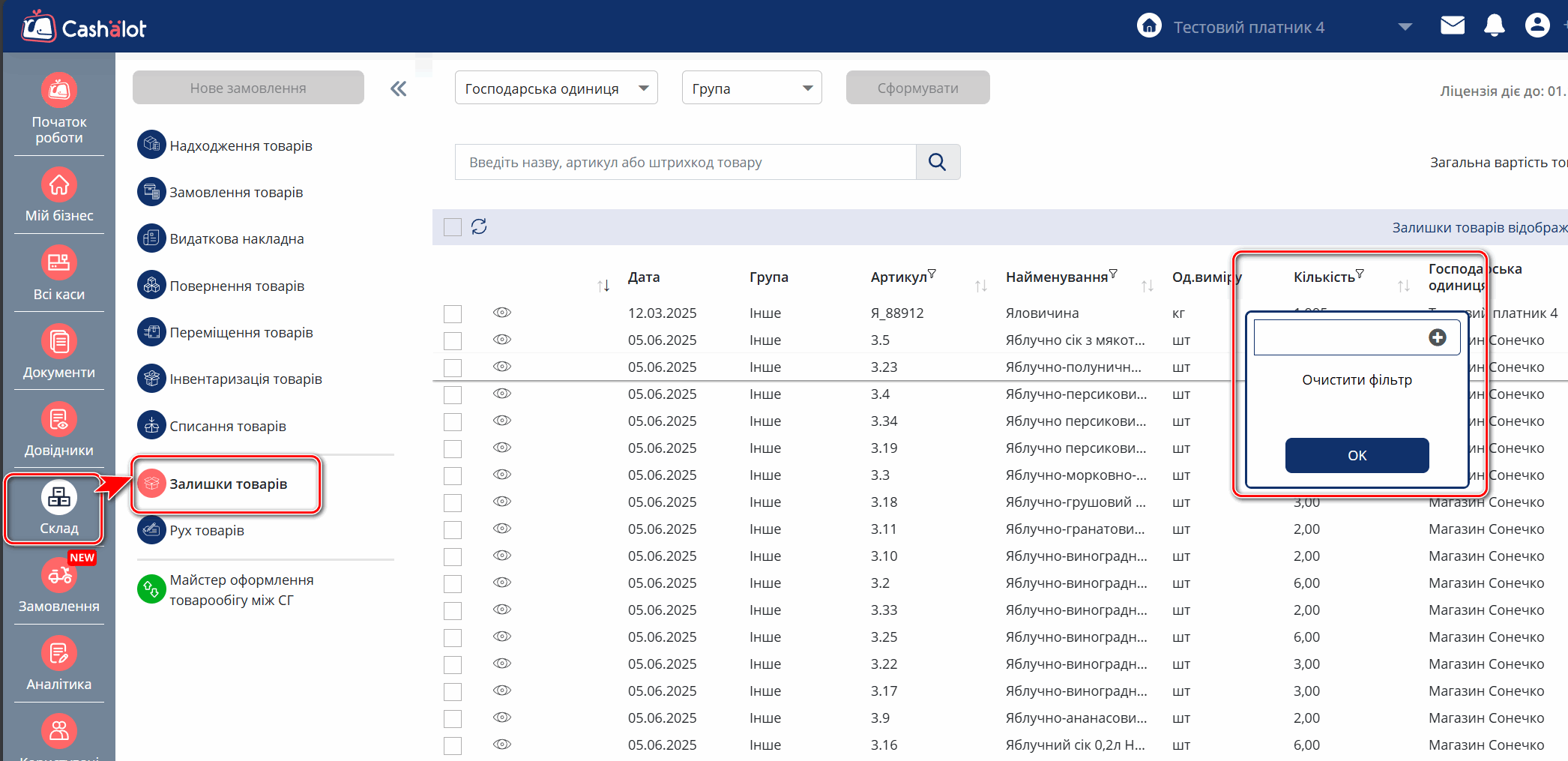Toggle the select-all checkbox in toolbar
The width and height of the screenshot is (1568, 761).
tap(453, 227)
